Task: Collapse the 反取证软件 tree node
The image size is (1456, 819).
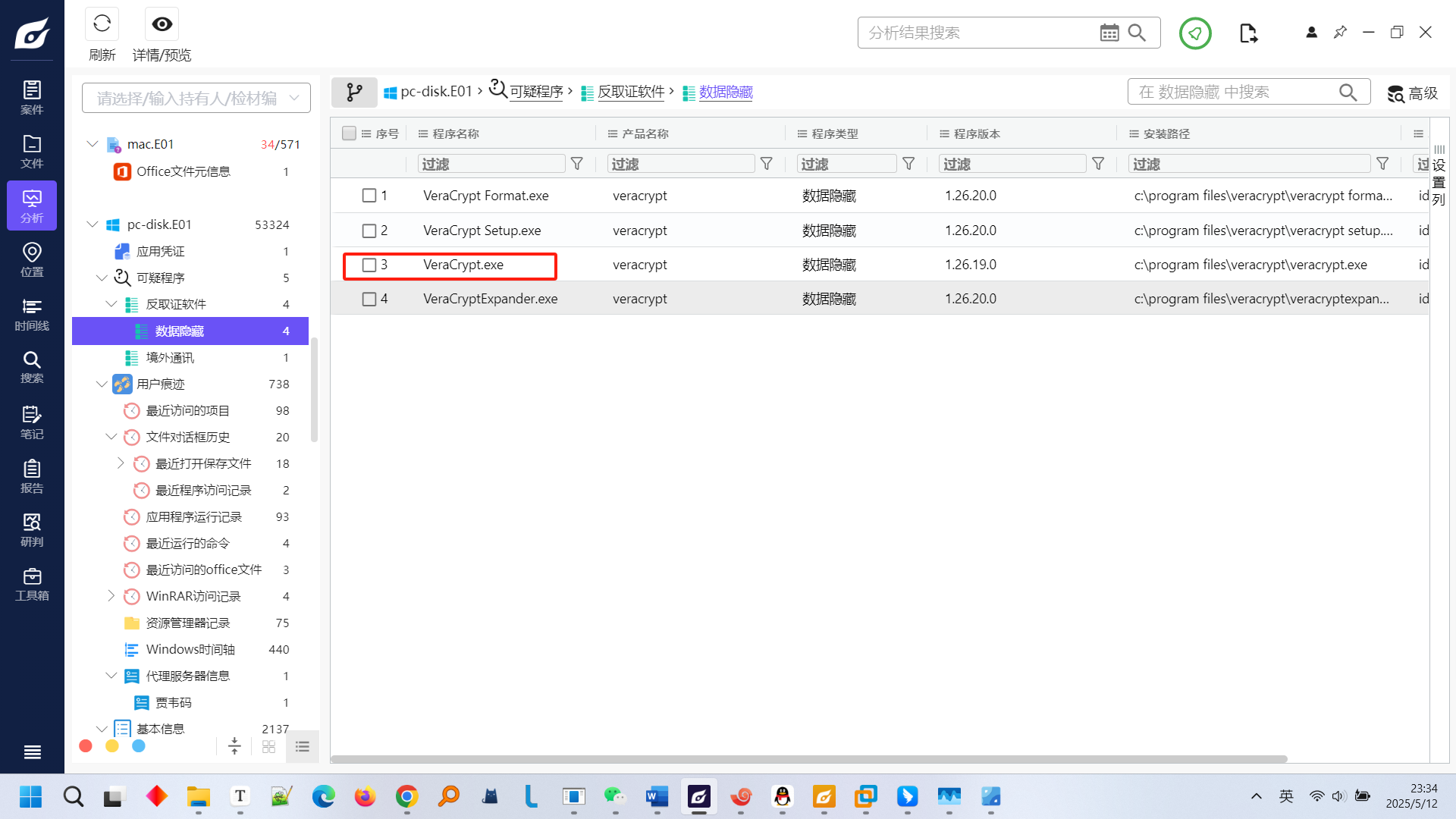Action: 111,304
